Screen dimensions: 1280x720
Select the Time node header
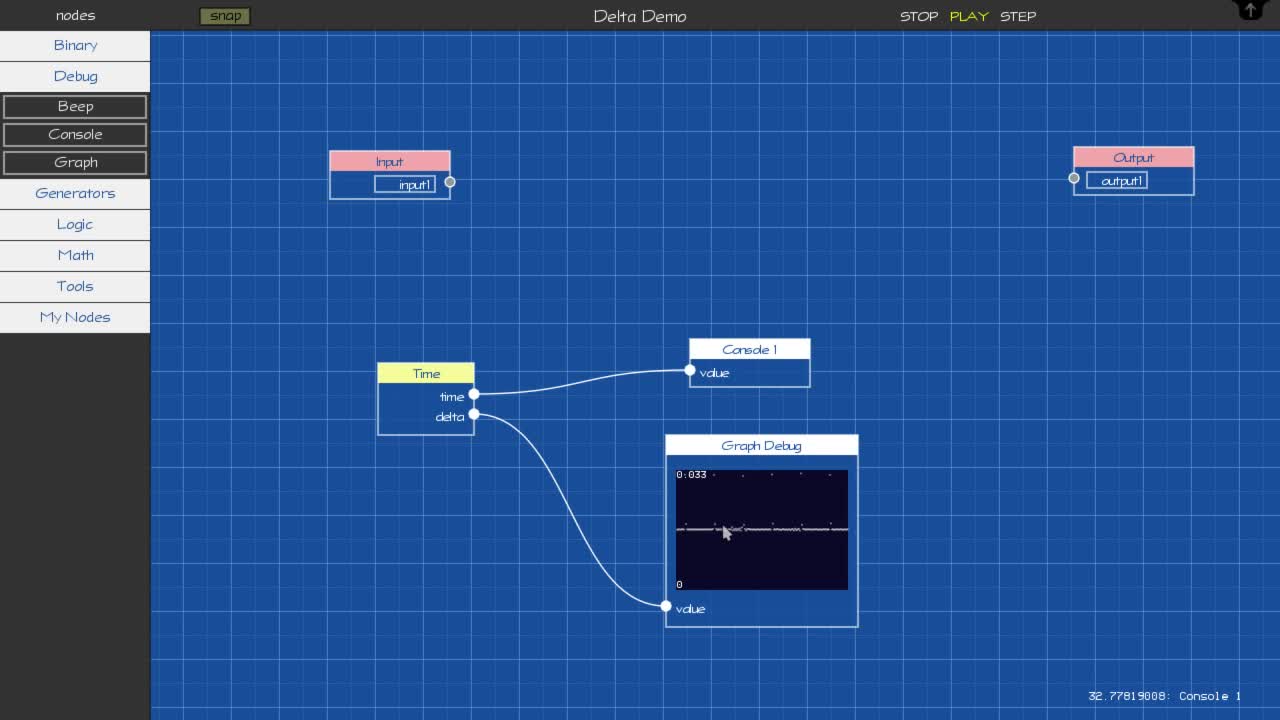pyautogui.click(x=426, y=373)
